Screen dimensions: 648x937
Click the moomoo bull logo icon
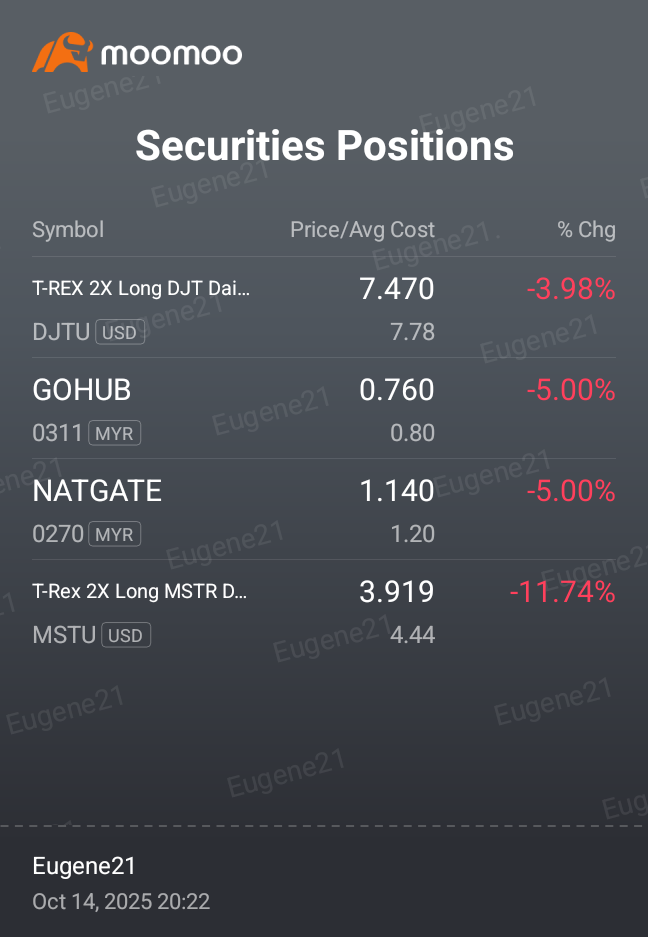(63, 53)
